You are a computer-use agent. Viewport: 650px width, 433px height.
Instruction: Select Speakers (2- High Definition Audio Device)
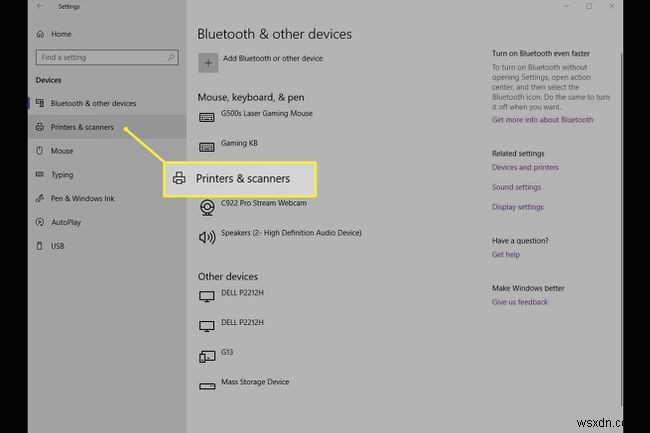tap(291, 233)
